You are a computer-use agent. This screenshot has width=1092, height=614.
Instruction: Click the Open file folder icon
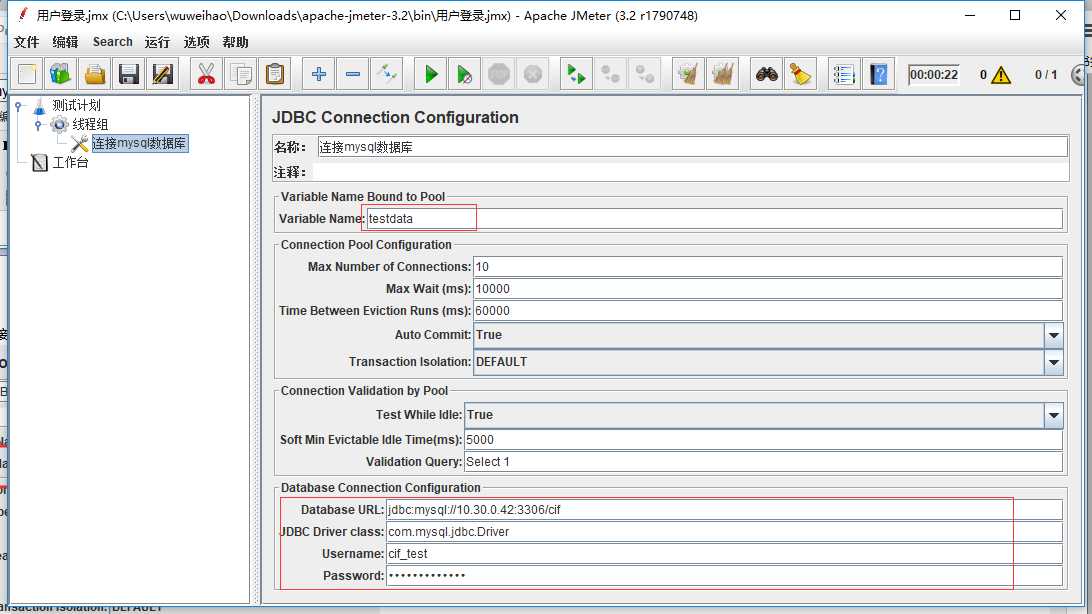pos(95,74)
